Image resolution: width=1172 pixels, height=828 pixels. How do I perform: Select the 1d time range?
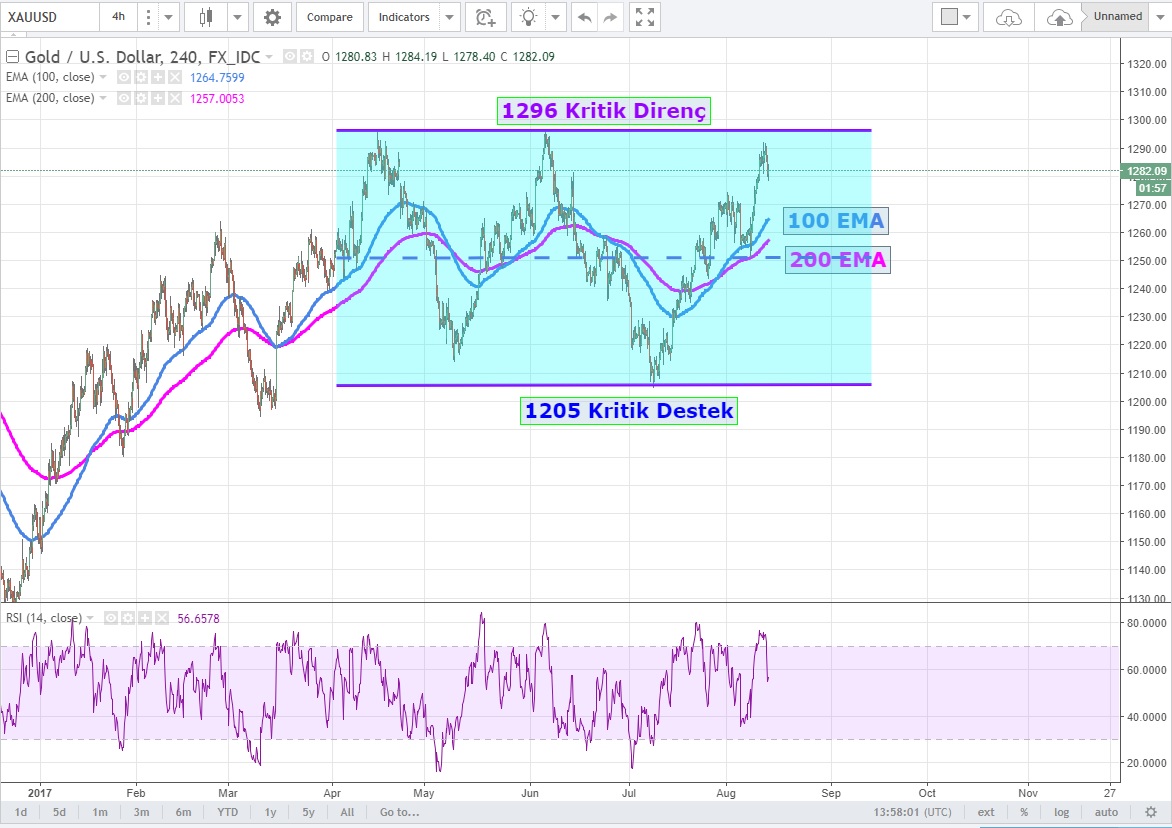pos(21,812)
